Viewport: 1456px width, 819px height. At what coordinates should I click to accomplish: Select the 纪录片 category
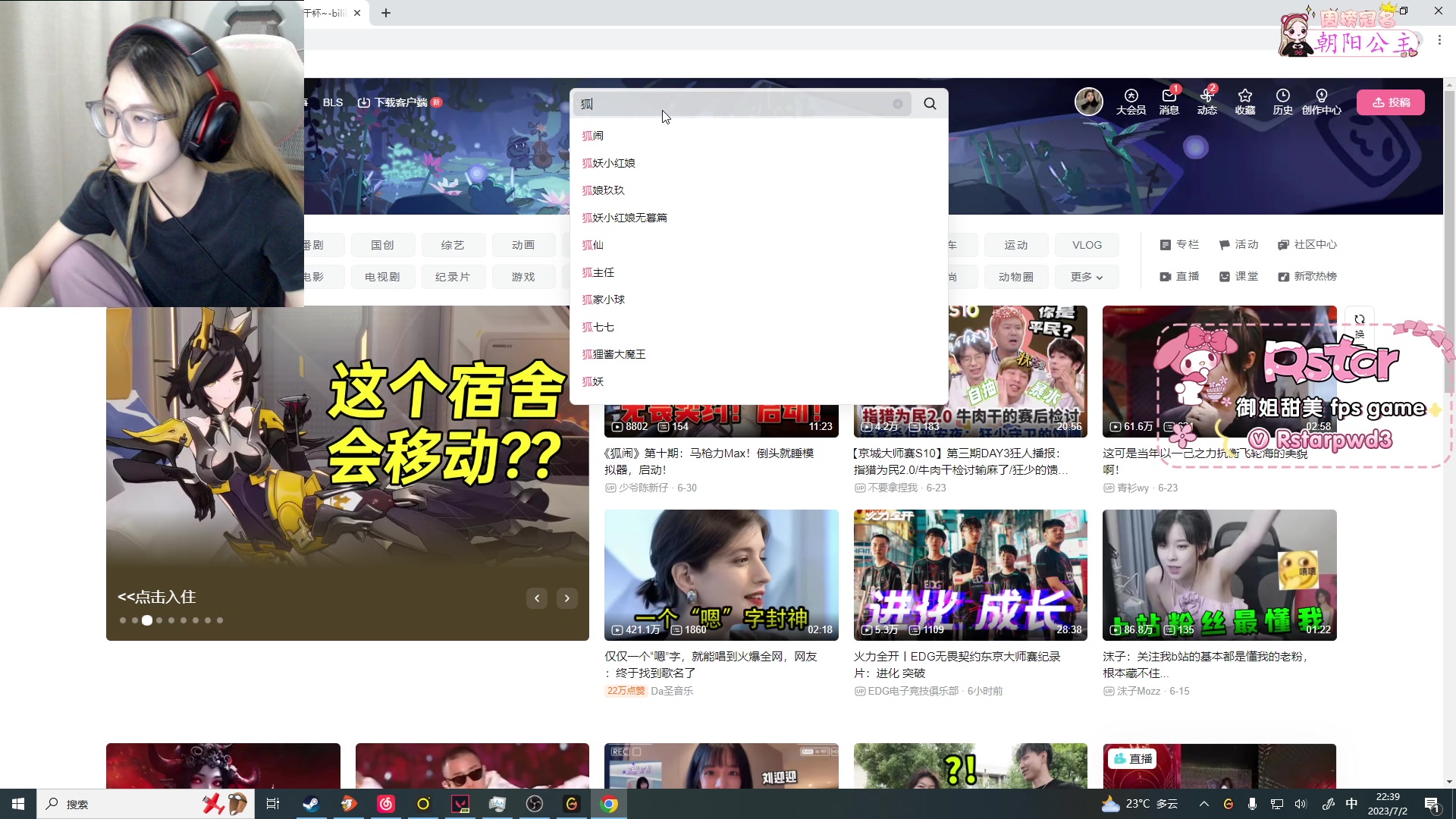click(x=453, y=277)
